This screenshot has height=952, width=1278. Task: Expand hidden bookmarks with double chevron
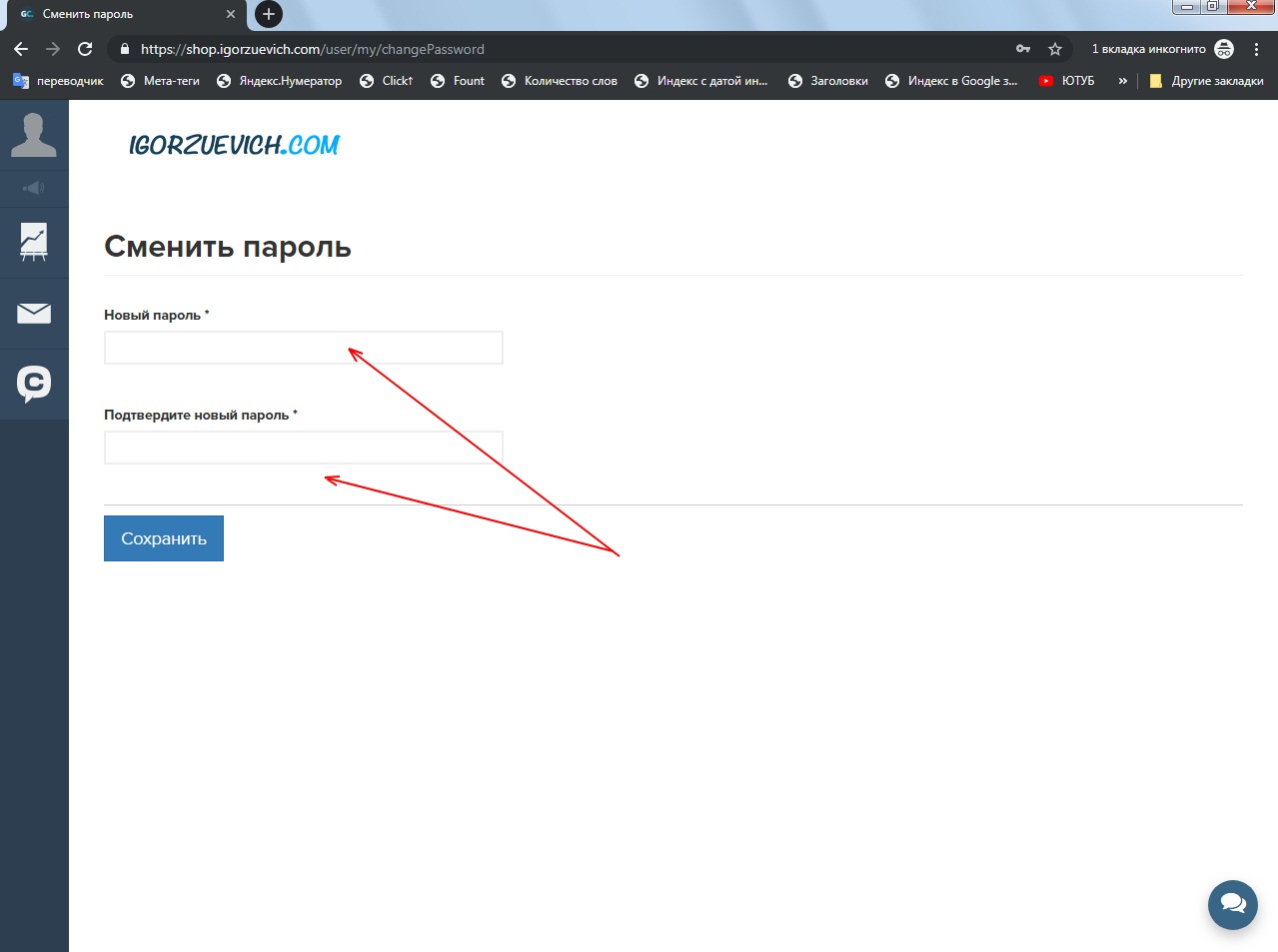pos(1122,81)
